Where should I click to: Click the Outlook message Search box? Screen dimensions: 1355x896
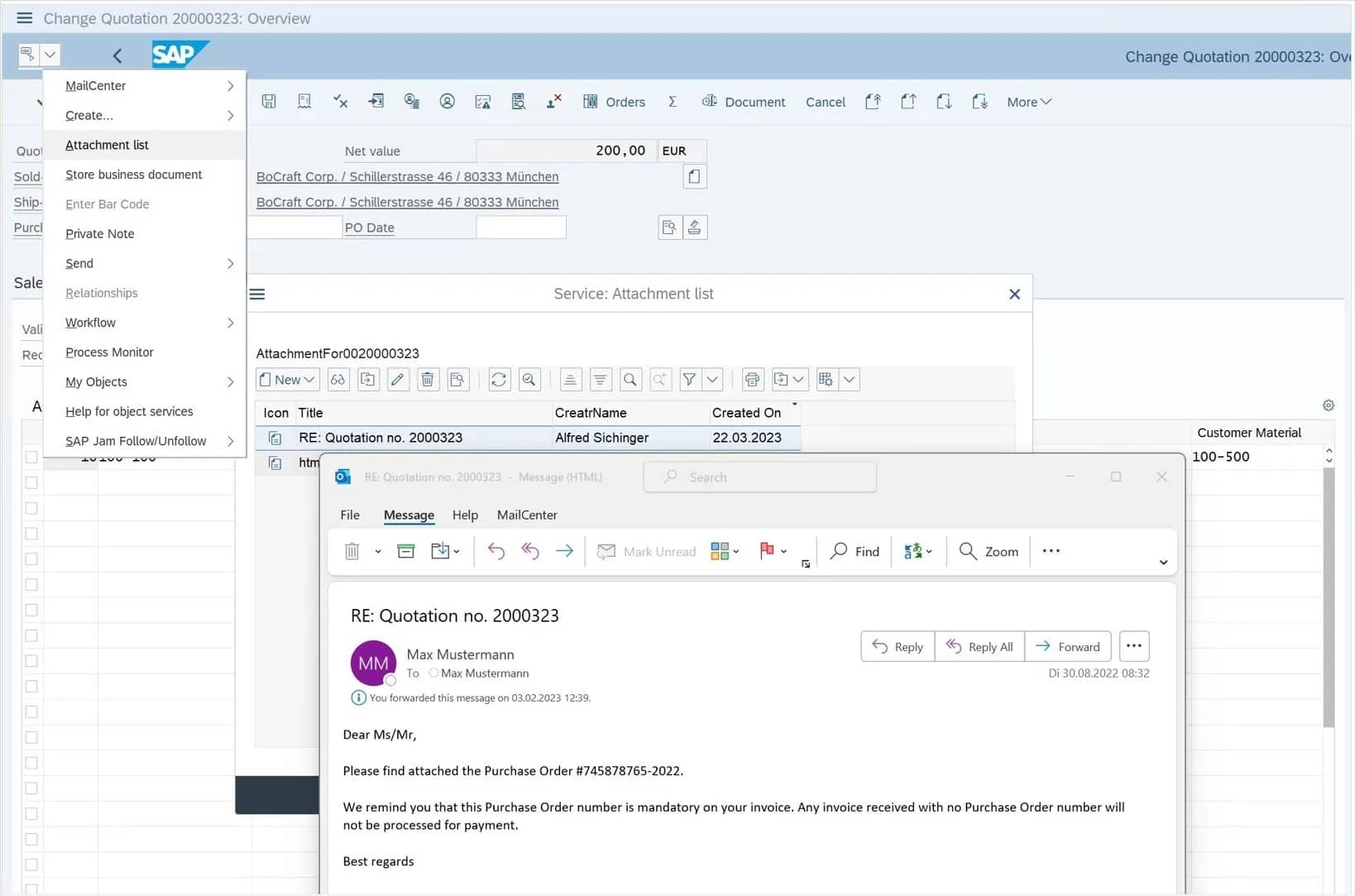pos(759,477)
